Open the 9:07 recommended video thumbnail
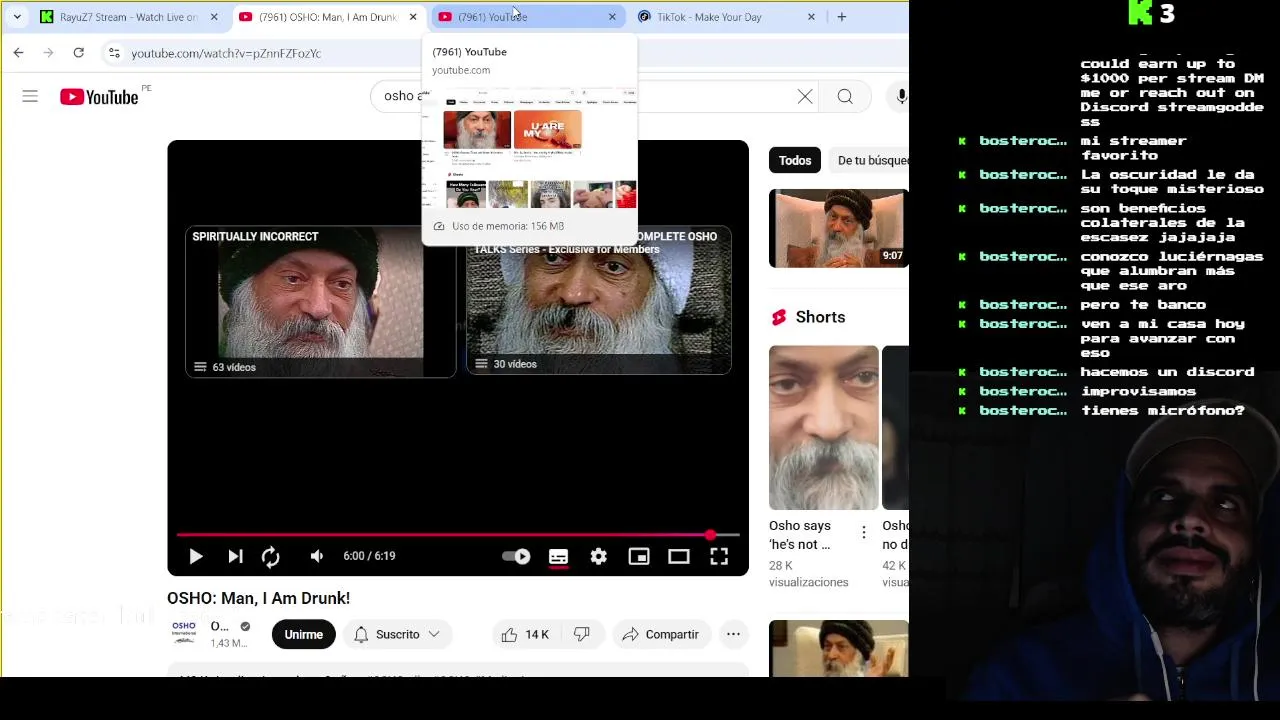The width and height of the screenshot is (1280, 720). 838,228
